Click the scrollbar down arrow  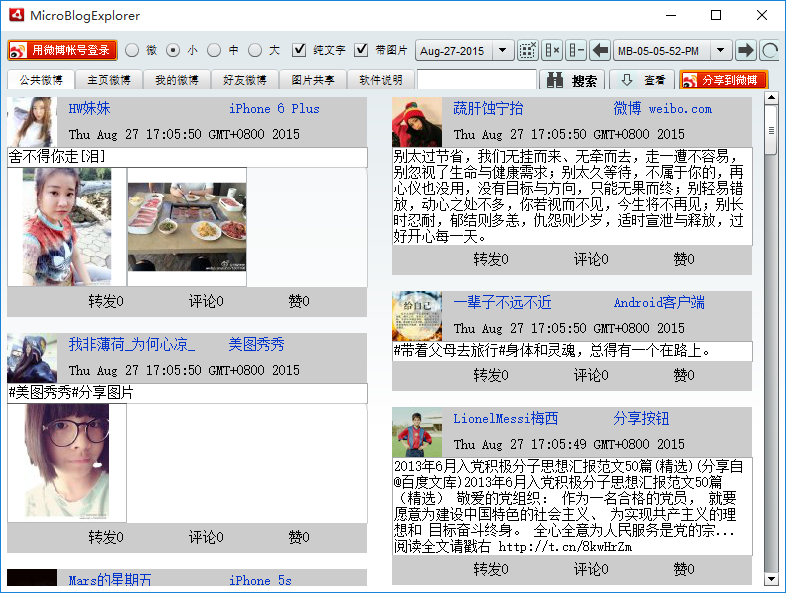(x=771, y=579)
